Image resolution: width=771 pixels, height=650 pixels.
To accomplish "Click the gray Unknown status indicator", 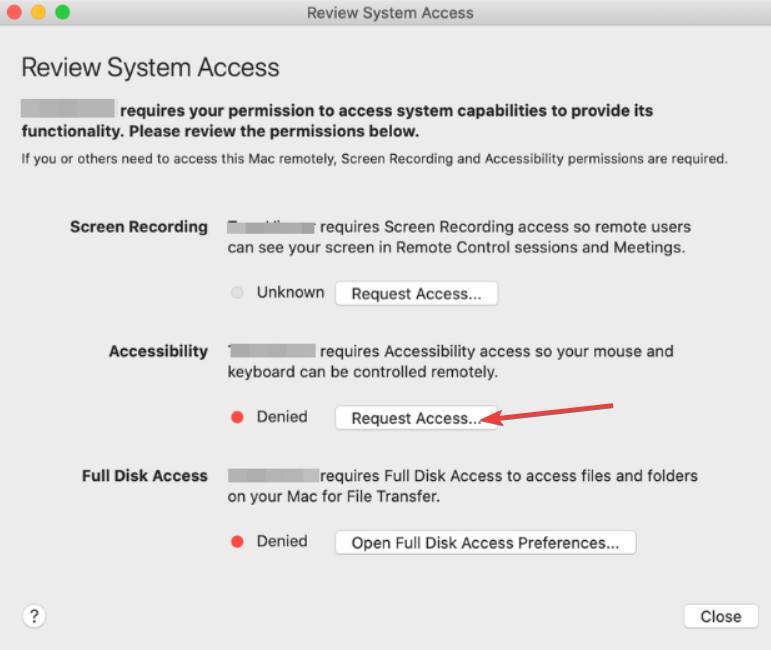I will tap(237, 293).
